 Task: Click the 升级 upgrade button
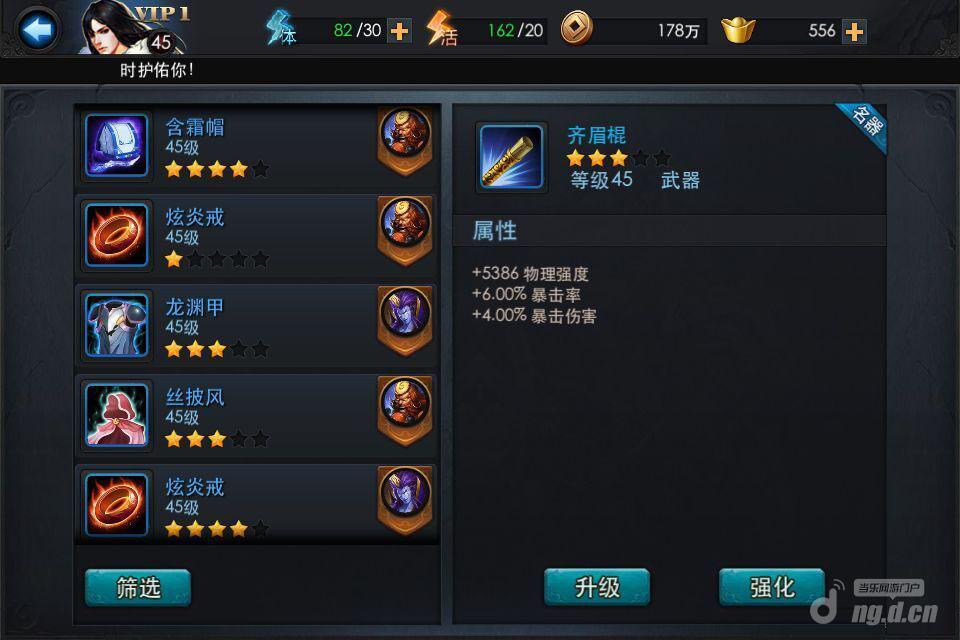point(597,587)
